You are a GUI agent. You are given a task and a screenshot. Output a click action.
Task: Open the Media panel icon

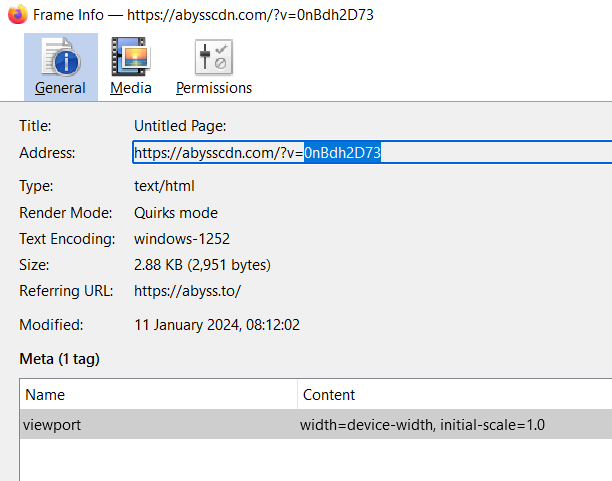(131, 57)
